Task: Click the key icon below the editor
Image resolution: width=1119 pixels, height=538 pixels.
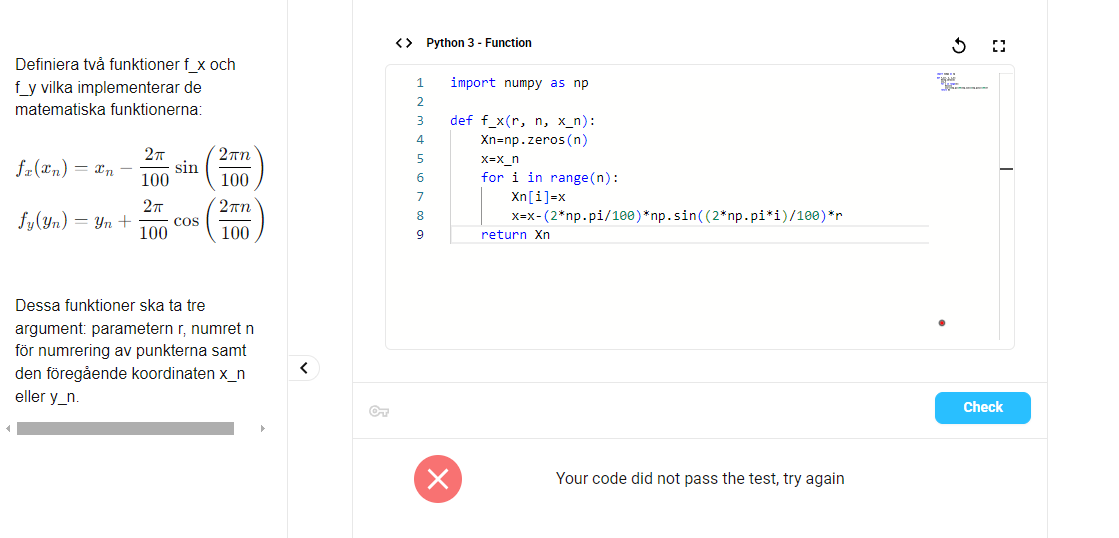Action: coord(378,410)
